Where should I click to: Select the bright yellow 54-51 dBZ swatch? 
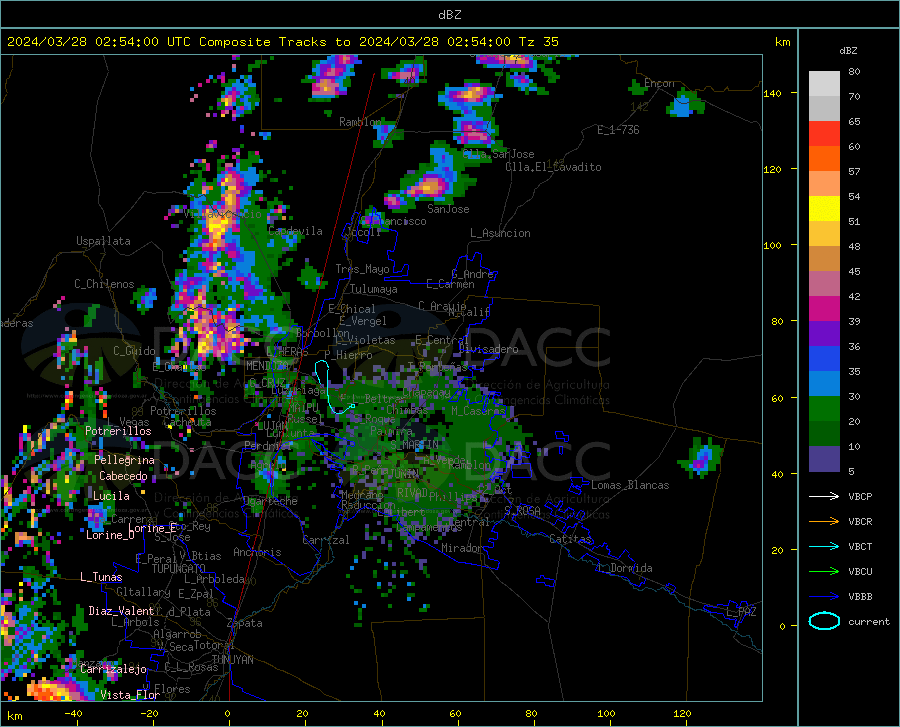click(x=824, y=209)
